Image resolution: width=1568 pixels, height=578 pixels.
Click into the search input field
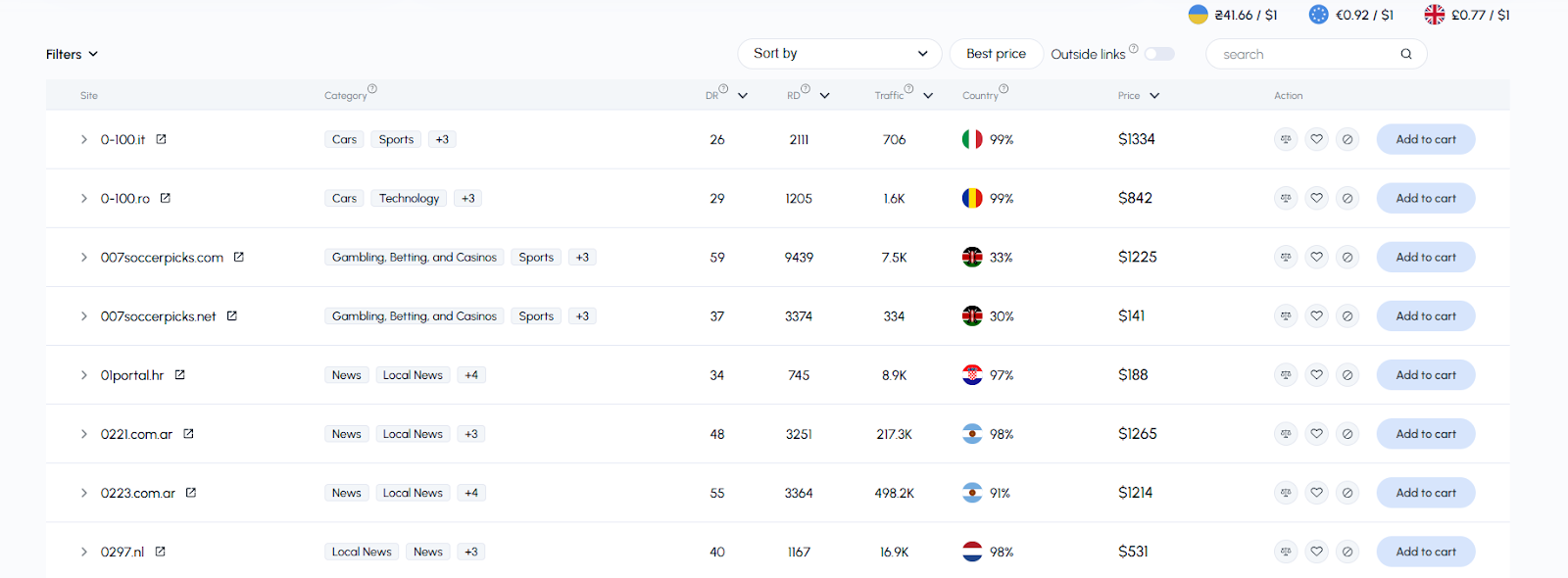[x=1306, y=54]
